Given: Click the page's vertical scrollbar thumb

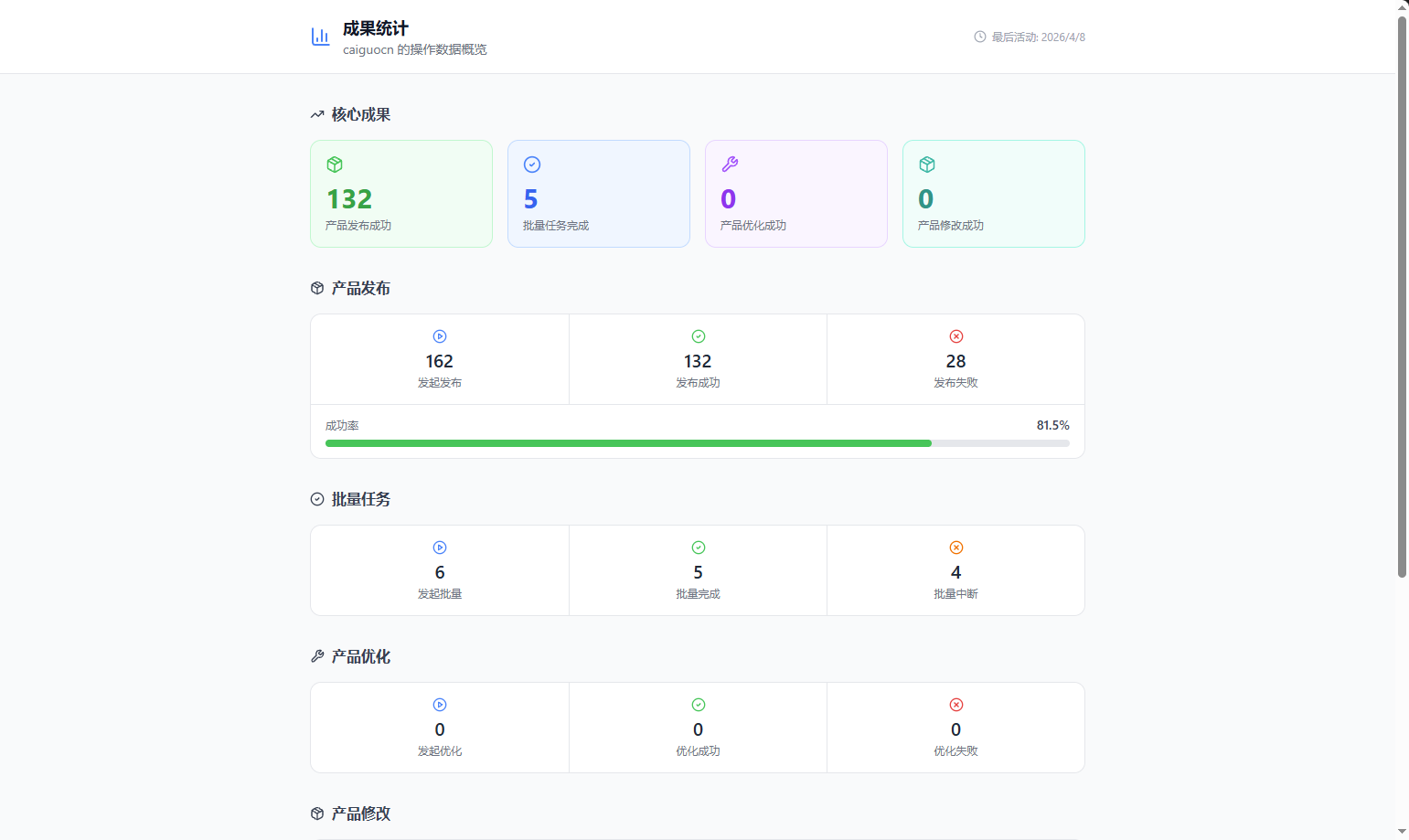Looking at the screenshot, I should 1402,297.
